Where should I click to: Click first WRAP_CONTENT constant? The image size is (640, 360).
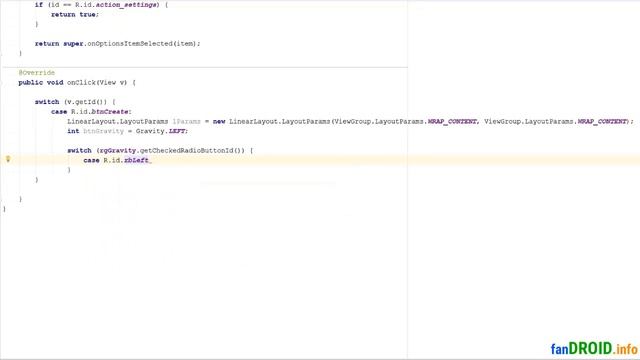click(452, 121)
